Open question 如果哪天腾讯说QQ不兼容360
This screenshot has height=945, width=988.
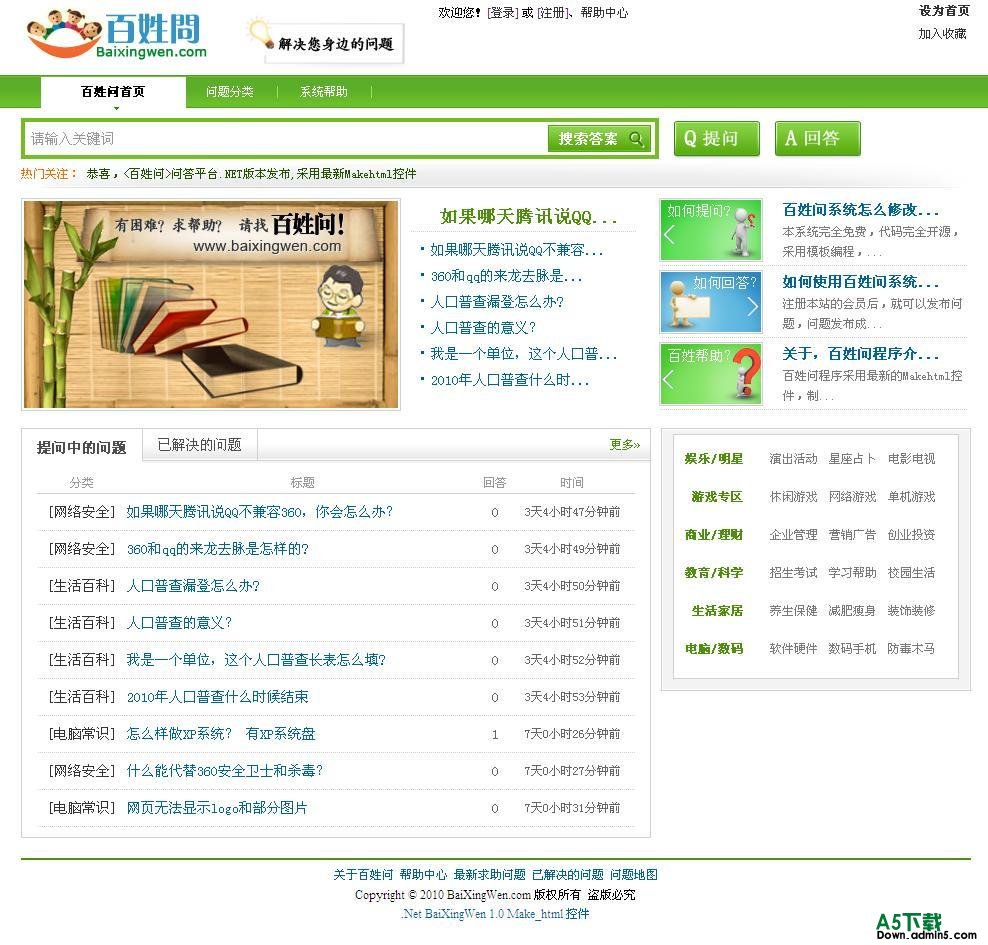click(259, 512)
